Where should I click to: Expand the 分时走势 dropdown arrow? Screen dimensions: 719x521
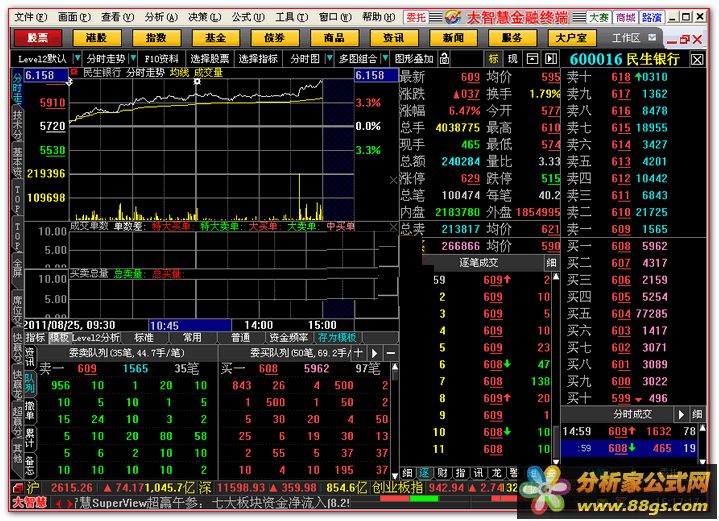click(133, 59)
